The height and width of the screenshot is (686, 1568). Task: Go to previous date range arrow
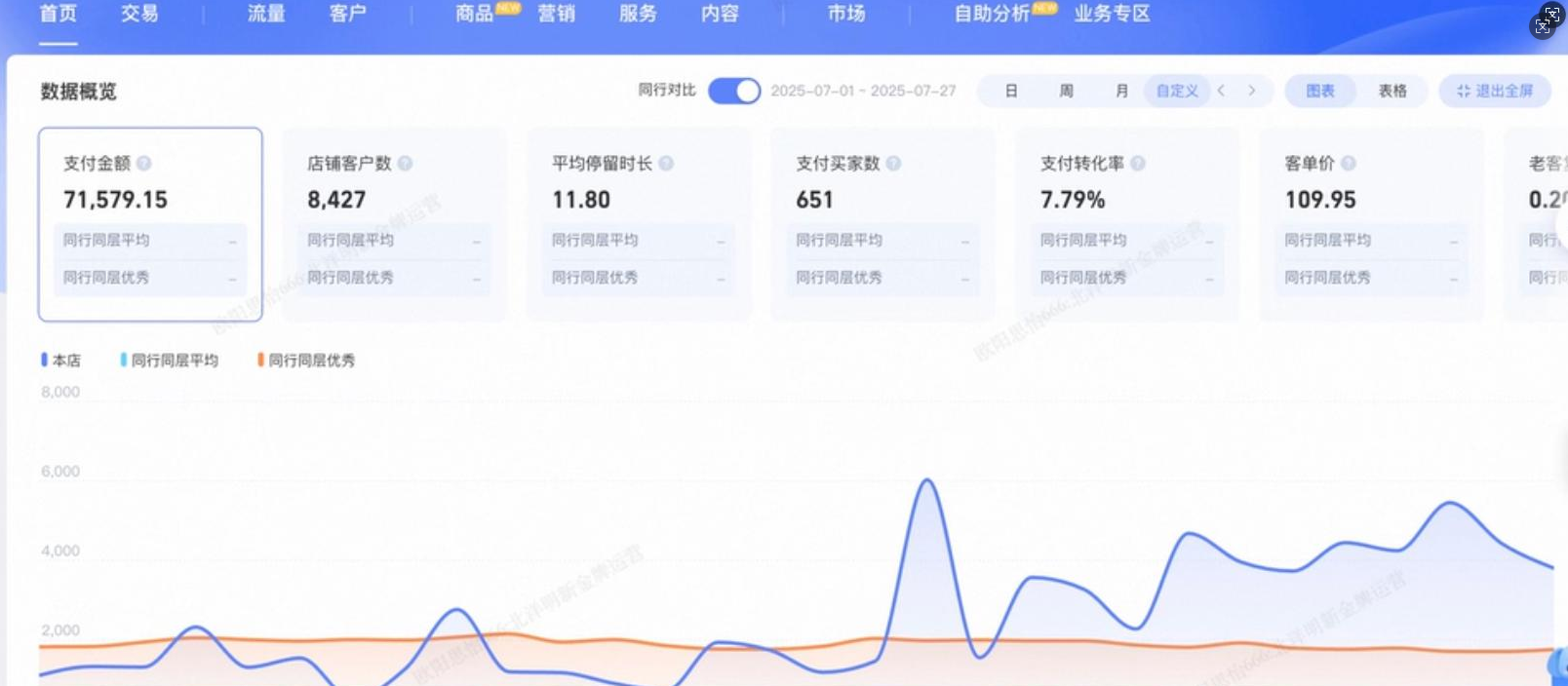[1221, 91]
